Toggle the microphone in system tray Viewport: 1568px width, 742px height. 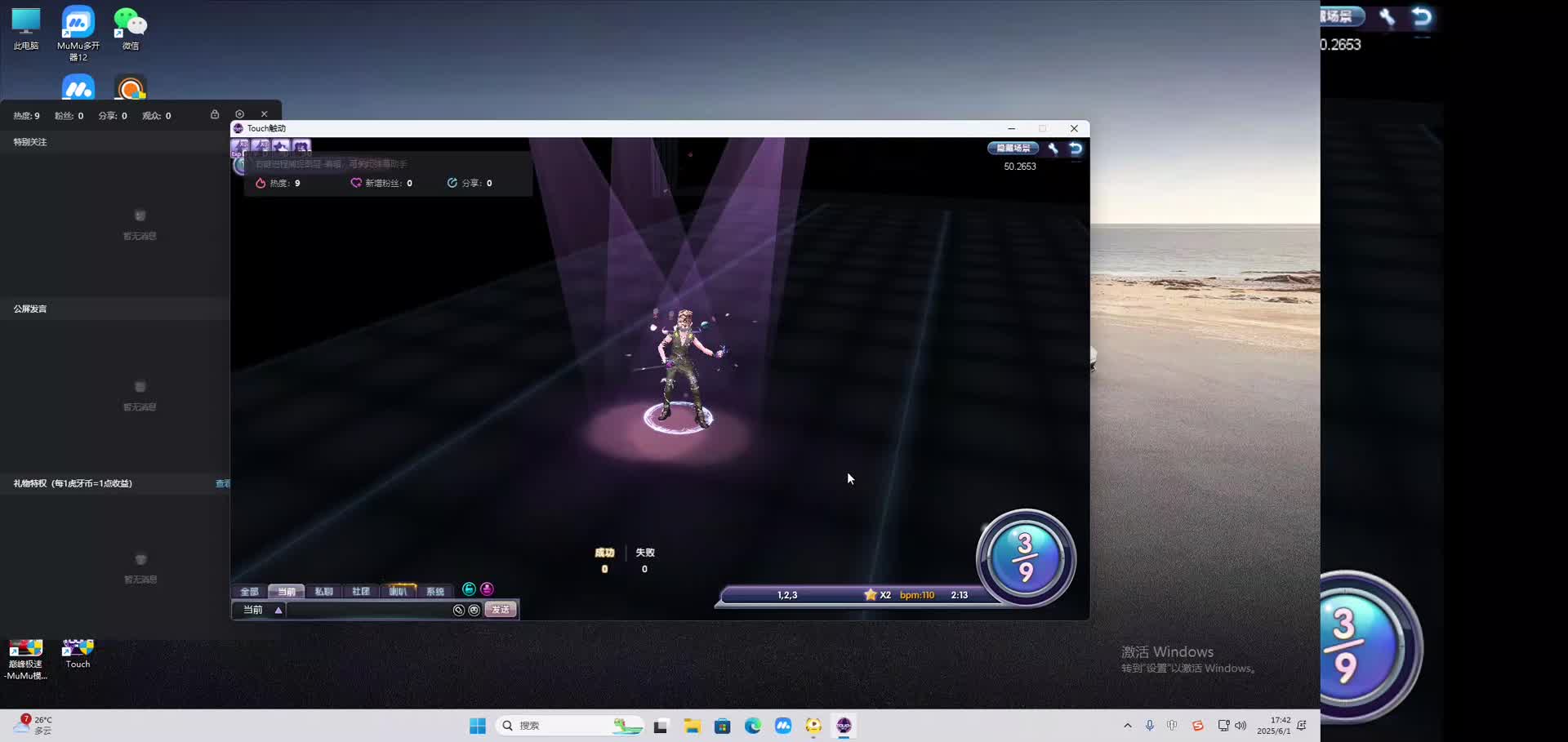point(1149,726)
